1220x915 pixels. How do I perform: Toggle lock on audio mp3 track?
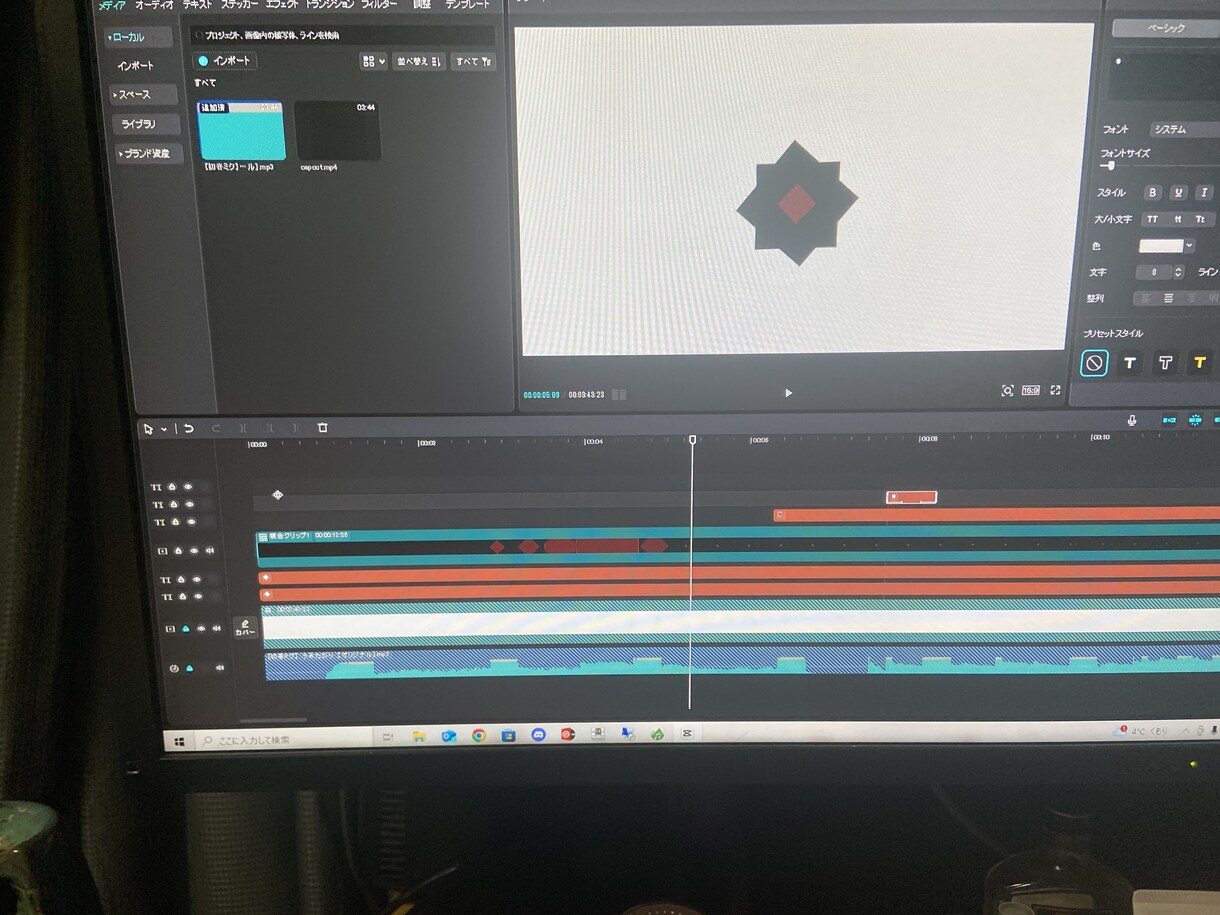[189, 667]
